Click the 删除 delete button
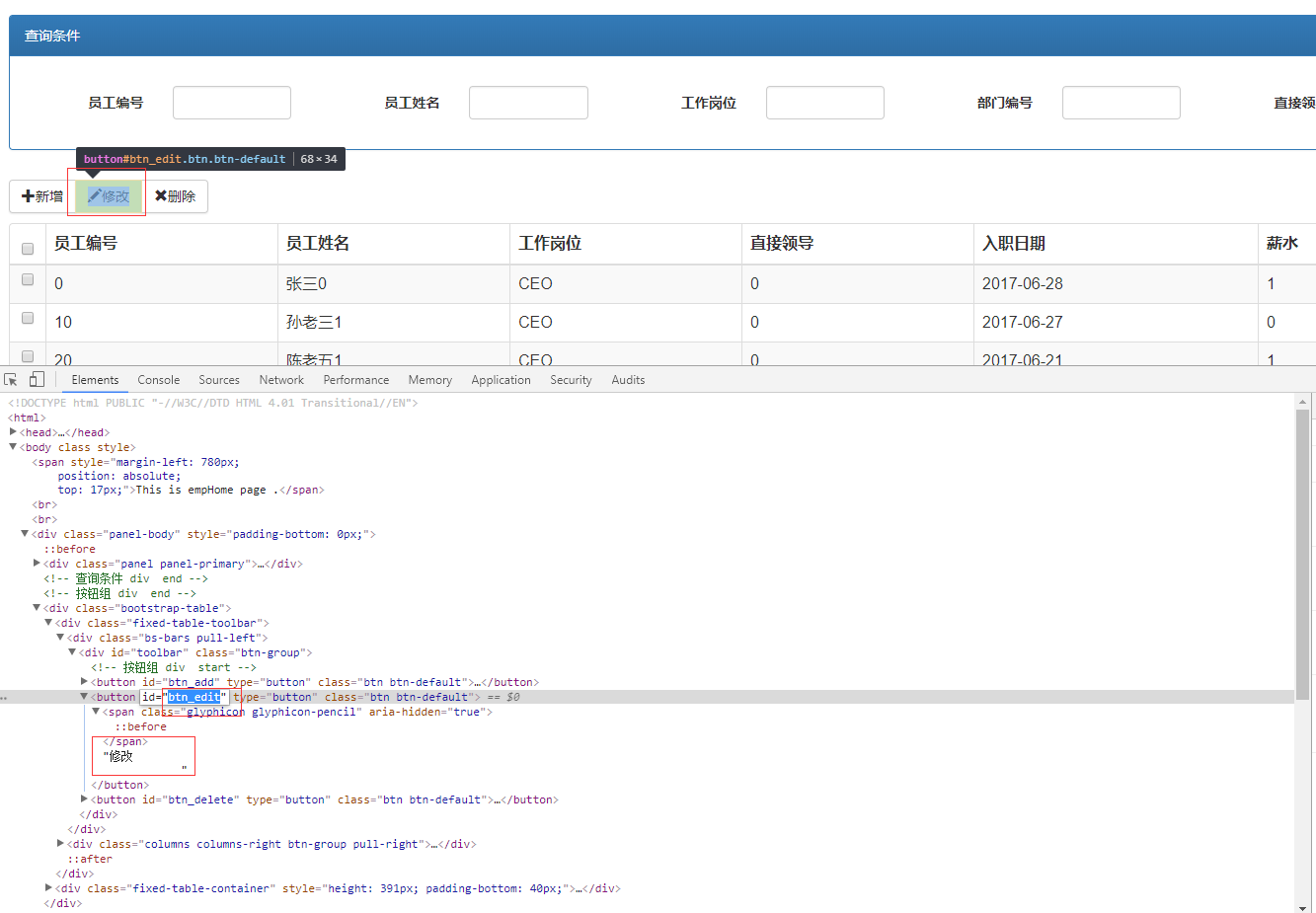The height and width of the screenshot is (913, 1316). coord(176,196)
